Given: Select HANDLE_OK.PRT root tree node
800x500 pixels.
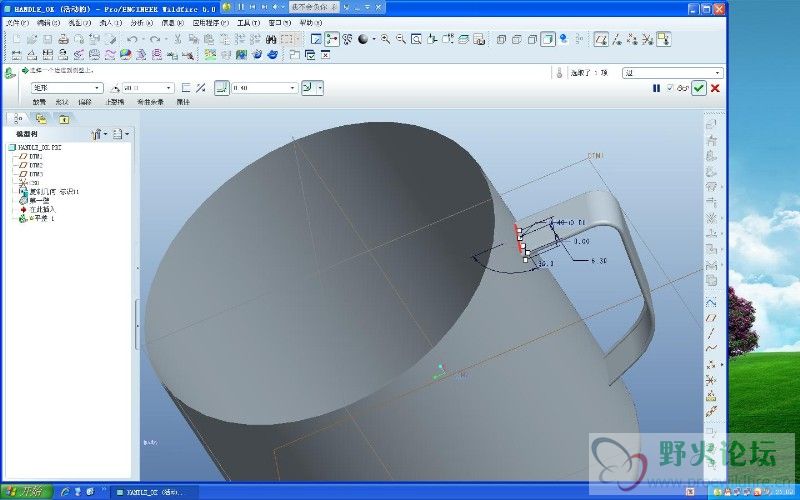Looking at the screenshot, I should [x=35, y=147].
